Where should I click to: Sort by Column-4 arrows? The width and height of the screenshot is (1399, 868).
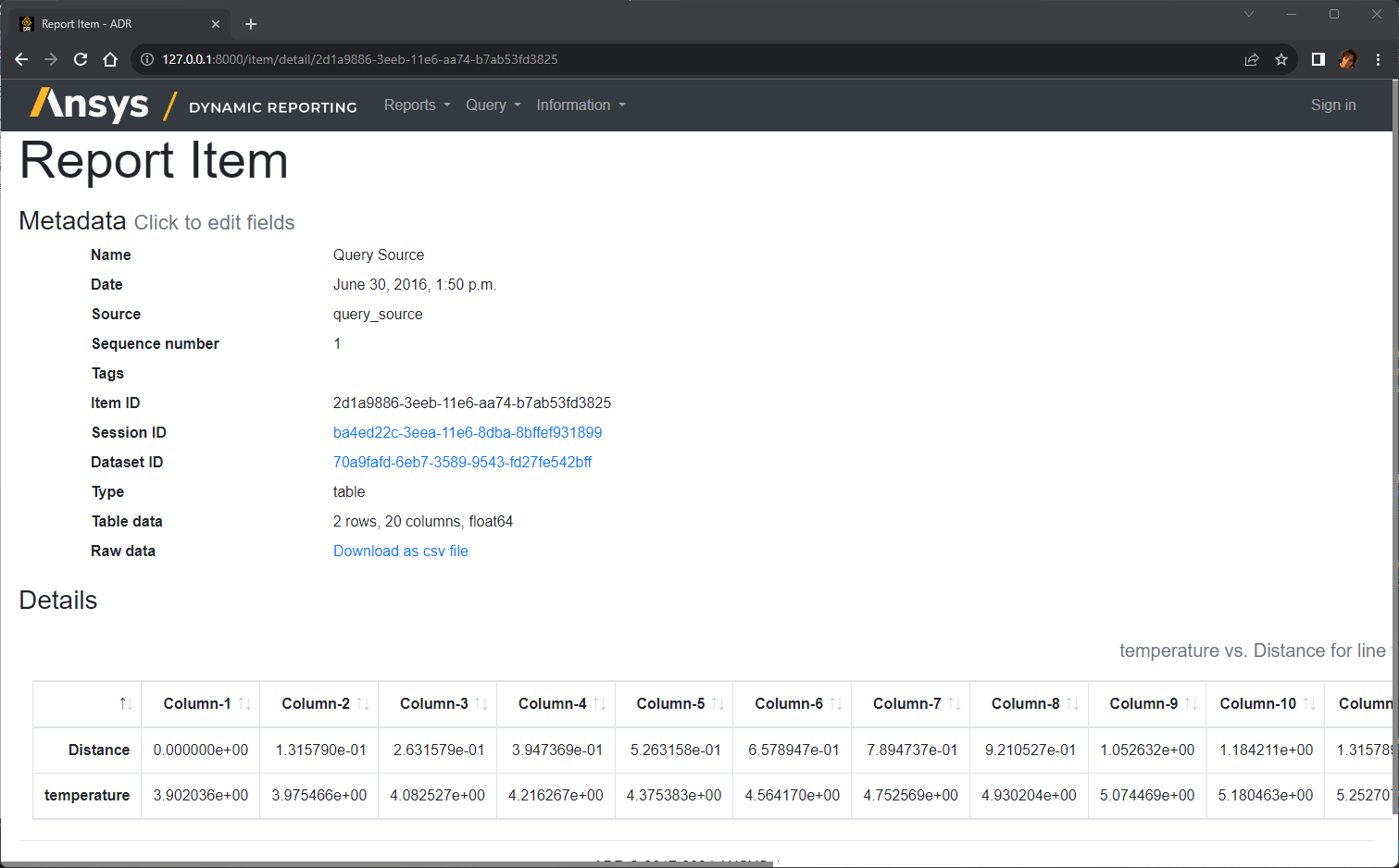600,704
